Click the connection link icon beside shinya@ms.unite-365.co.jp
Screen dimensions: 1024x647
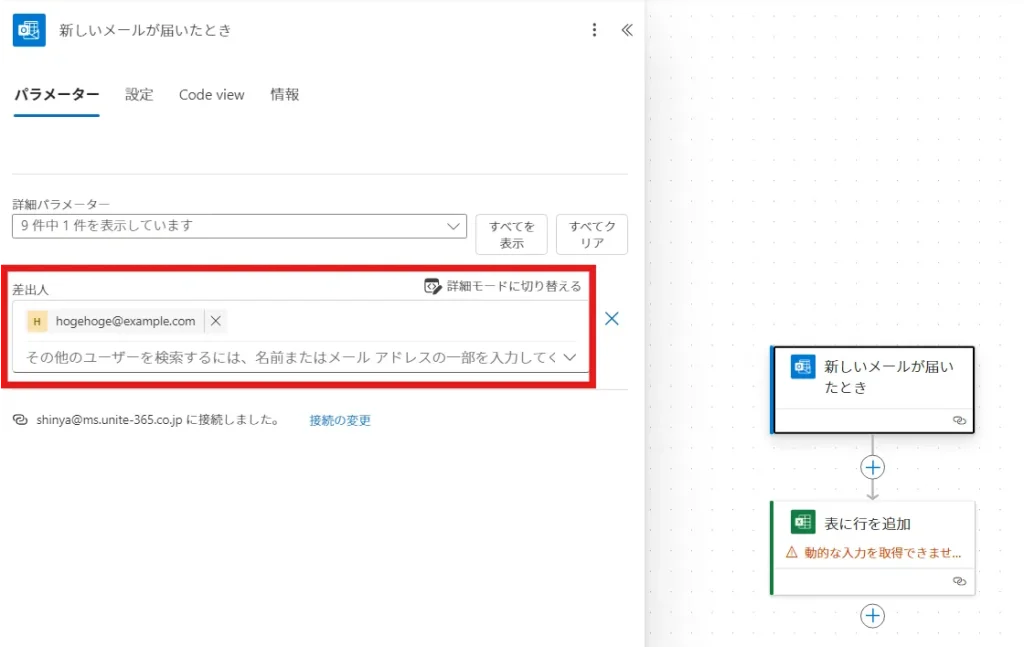point(19,420)
